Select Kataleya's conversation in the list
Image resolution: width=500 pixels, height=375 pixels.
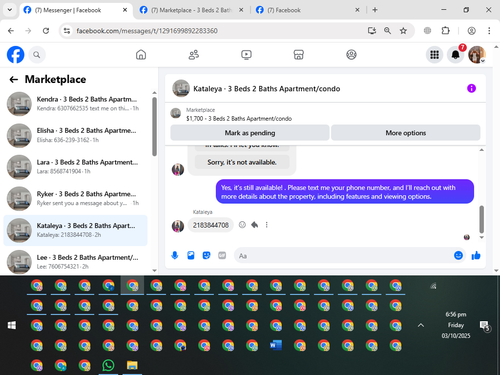pyautogui.click(x=75, y=230)
